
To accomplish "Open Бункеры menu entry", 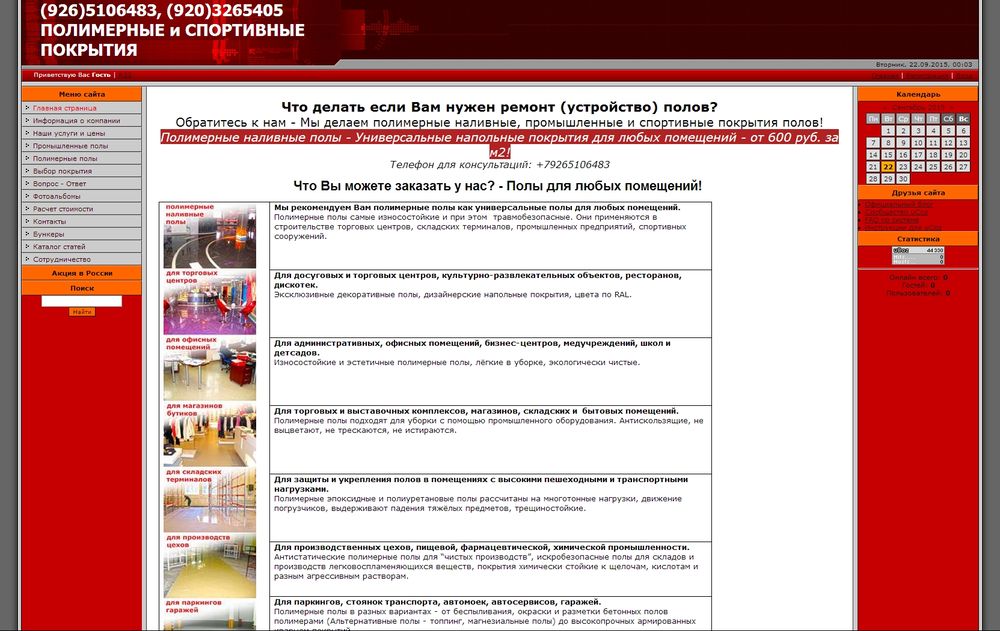I will coord(48,234).
